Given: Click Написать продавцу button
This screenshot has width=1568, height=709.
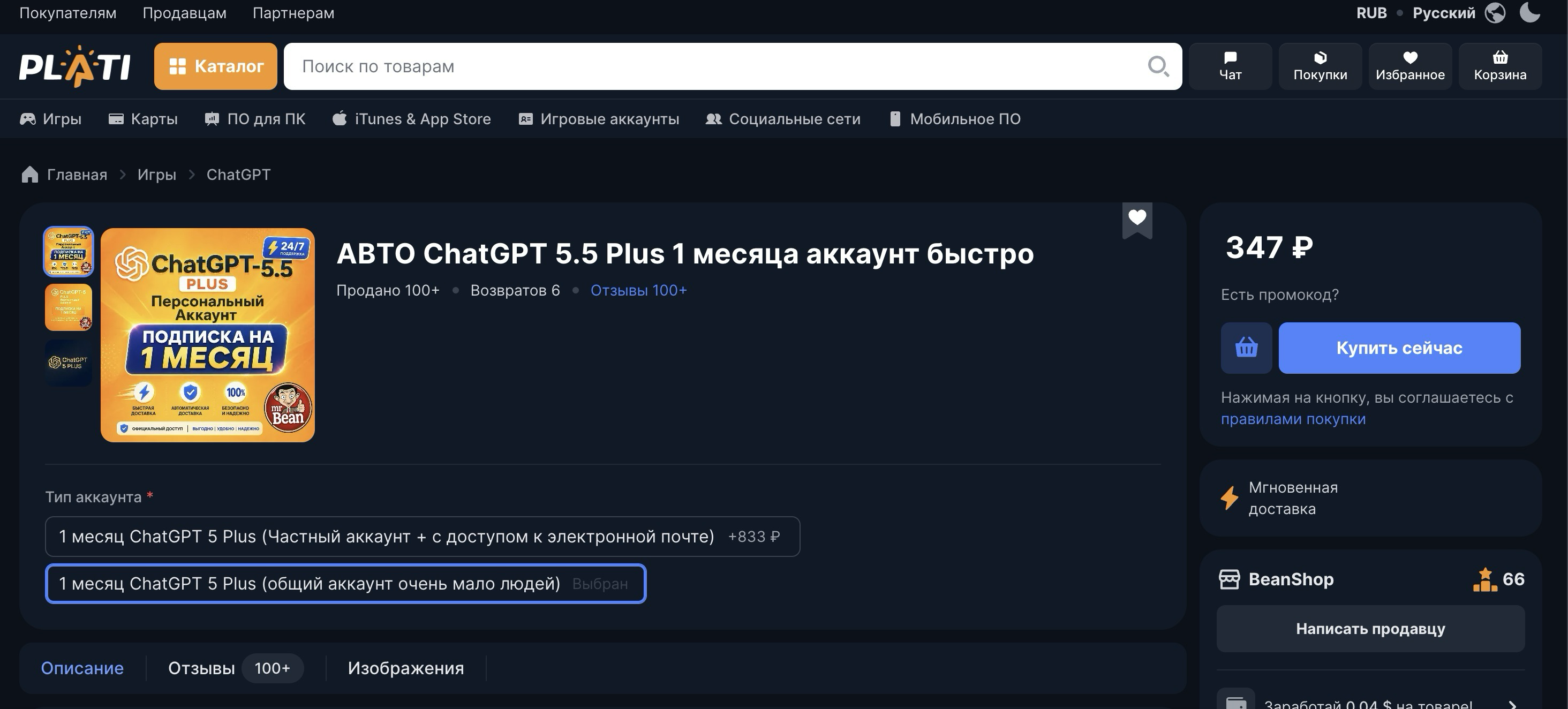Looking at the screenshot, I should (x=1370, y=629).
